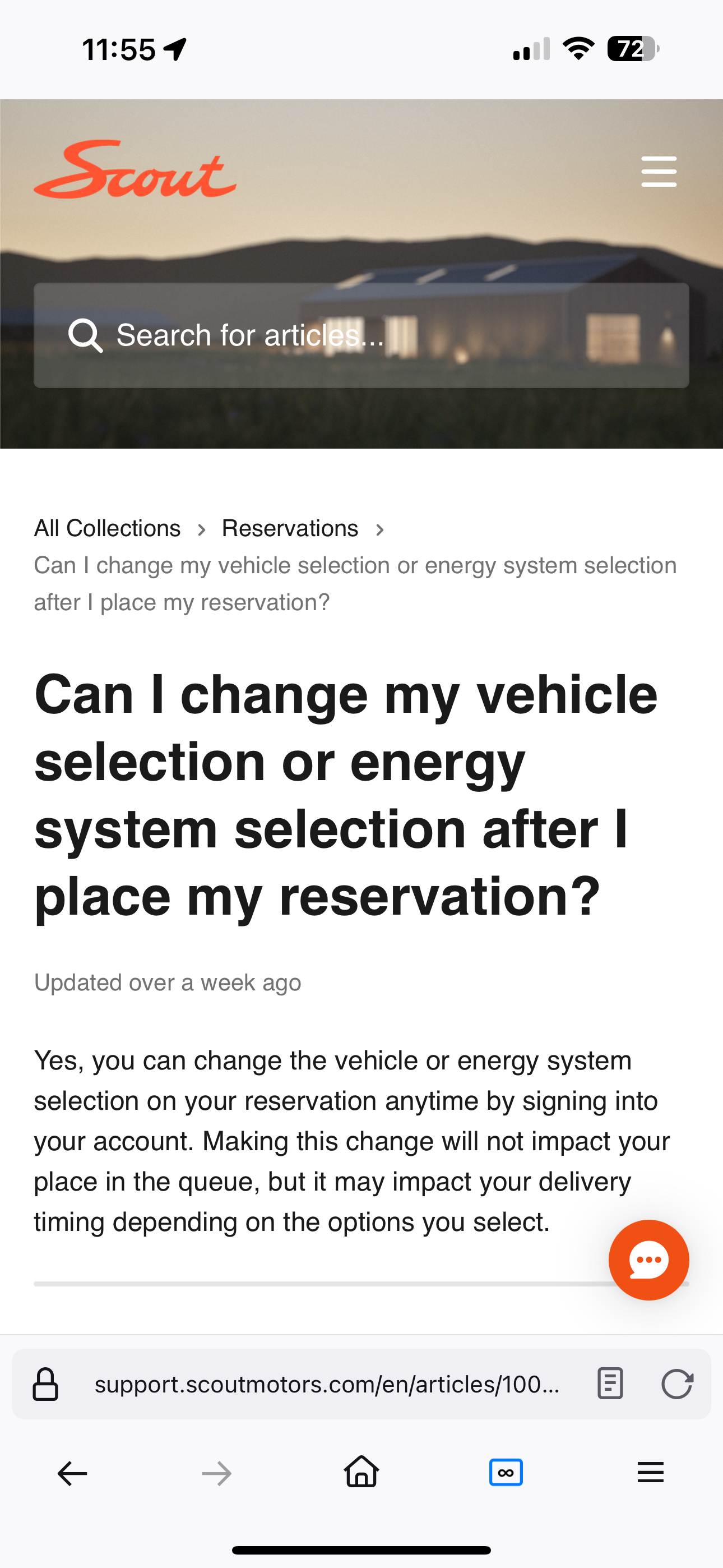Image resolution: width=723 pixels, height=1568 pixels.
Task: Tap the search magnifier icon
Action: pos(85,335)
